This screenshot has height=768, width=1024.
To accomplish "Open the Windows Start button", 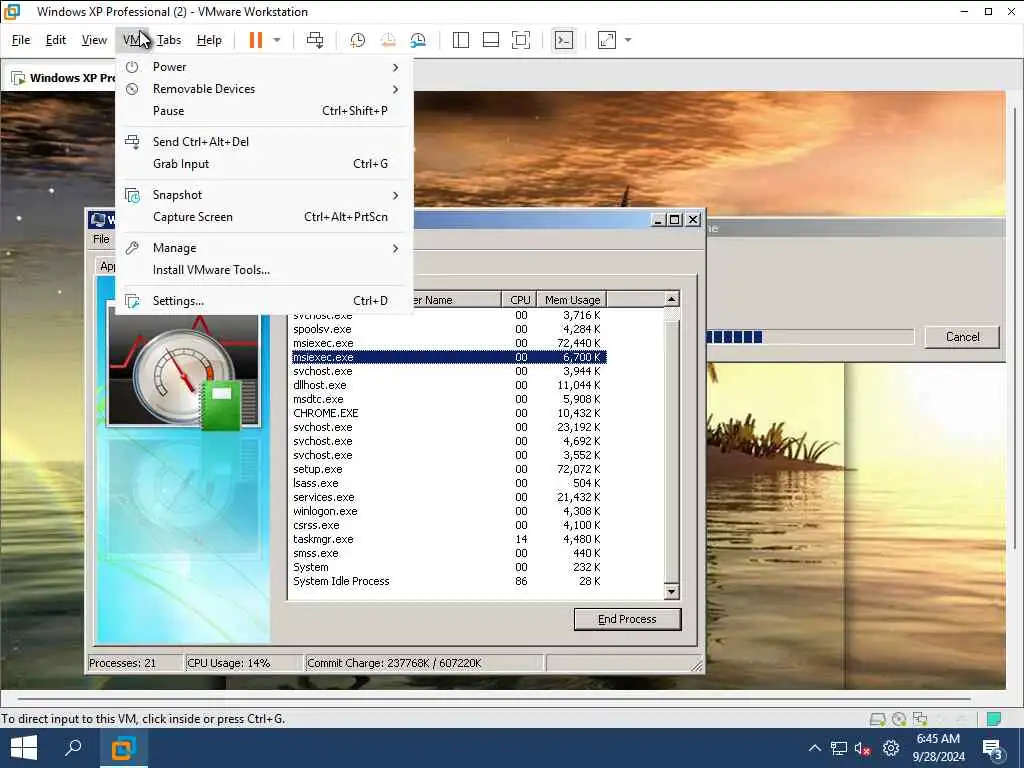I will (x=24, y=748).
